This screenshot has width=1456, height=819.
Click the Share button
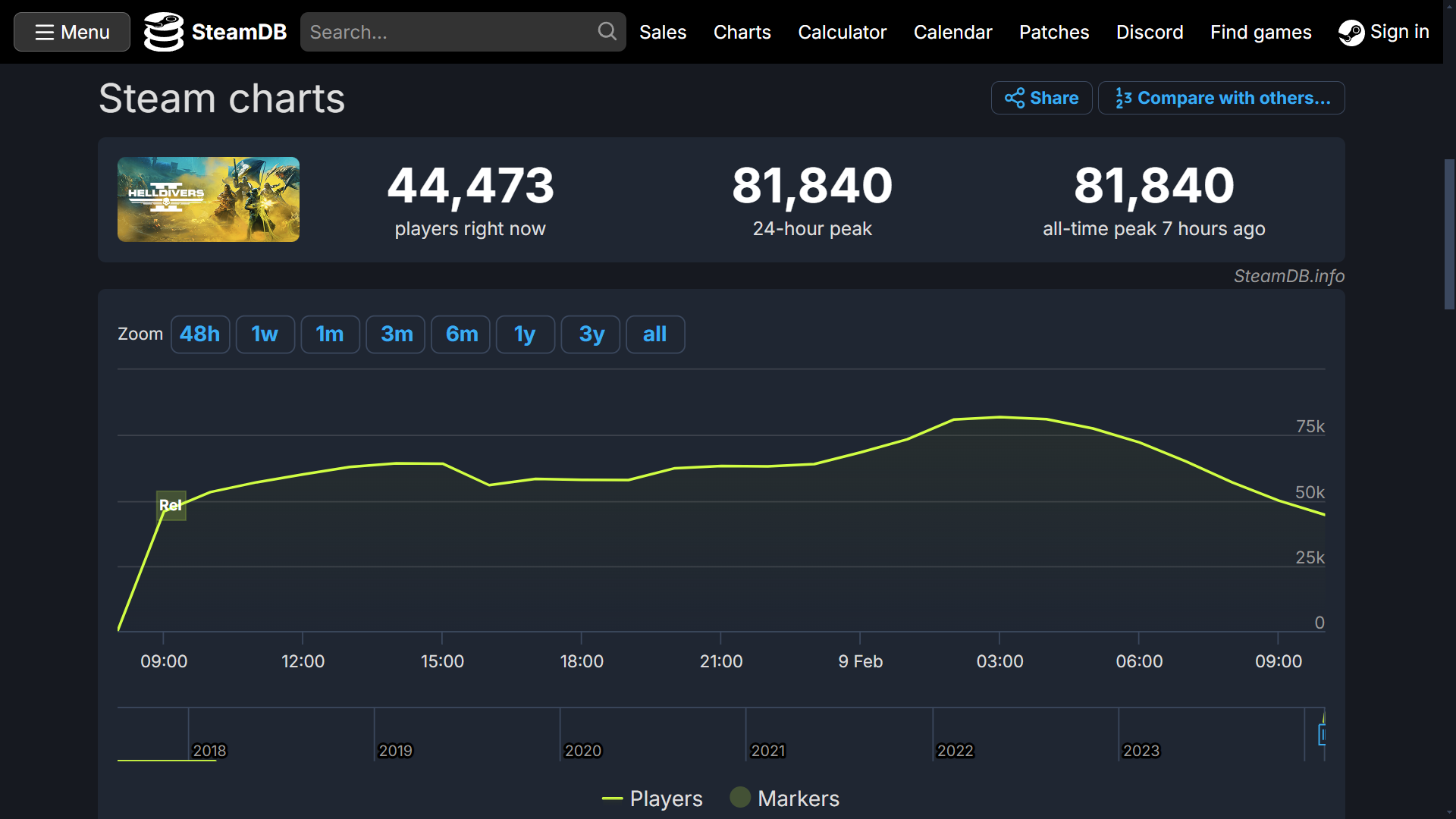tap(1041, 98)
